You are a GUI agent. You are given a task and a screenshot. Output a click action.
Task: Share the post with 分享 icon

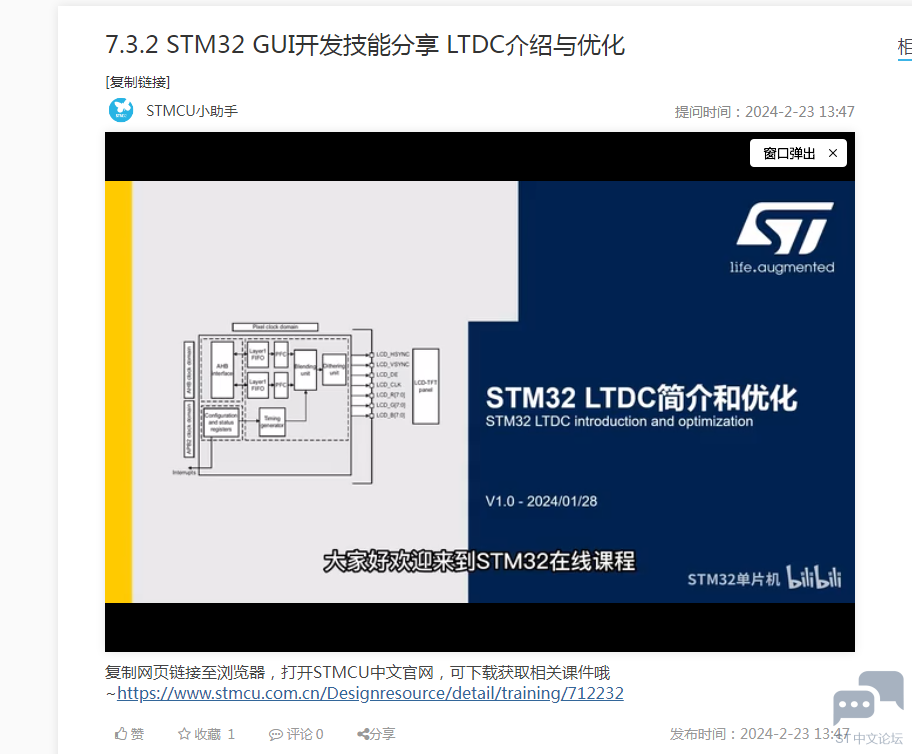[376, 734]
